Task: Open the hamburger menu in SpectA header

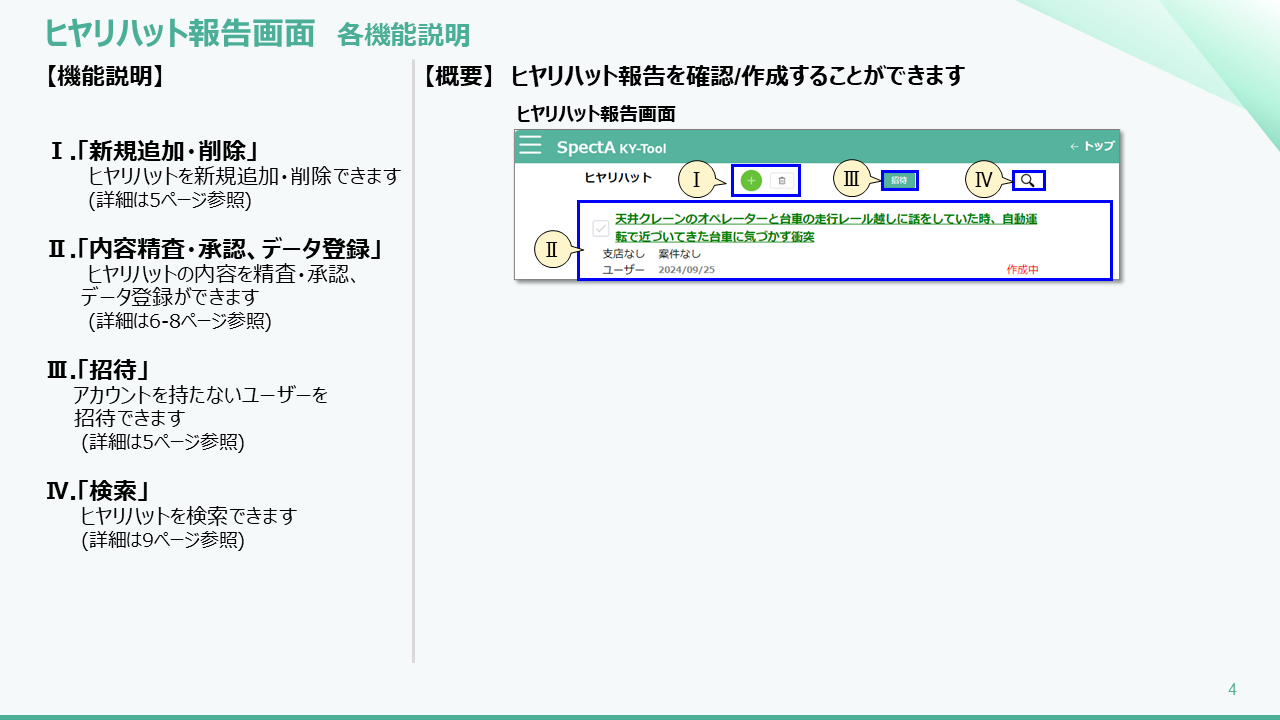Action: pyautogui.click(x=530, y=146)
